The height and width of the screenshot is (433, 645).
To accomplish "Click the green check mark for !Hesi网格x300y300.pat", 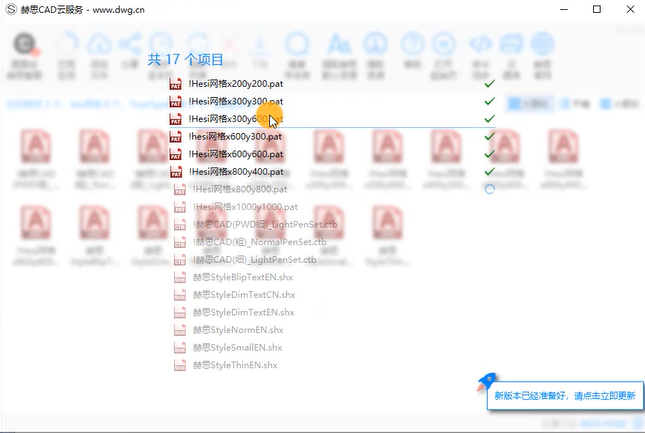I will click(x=489, y=101).
